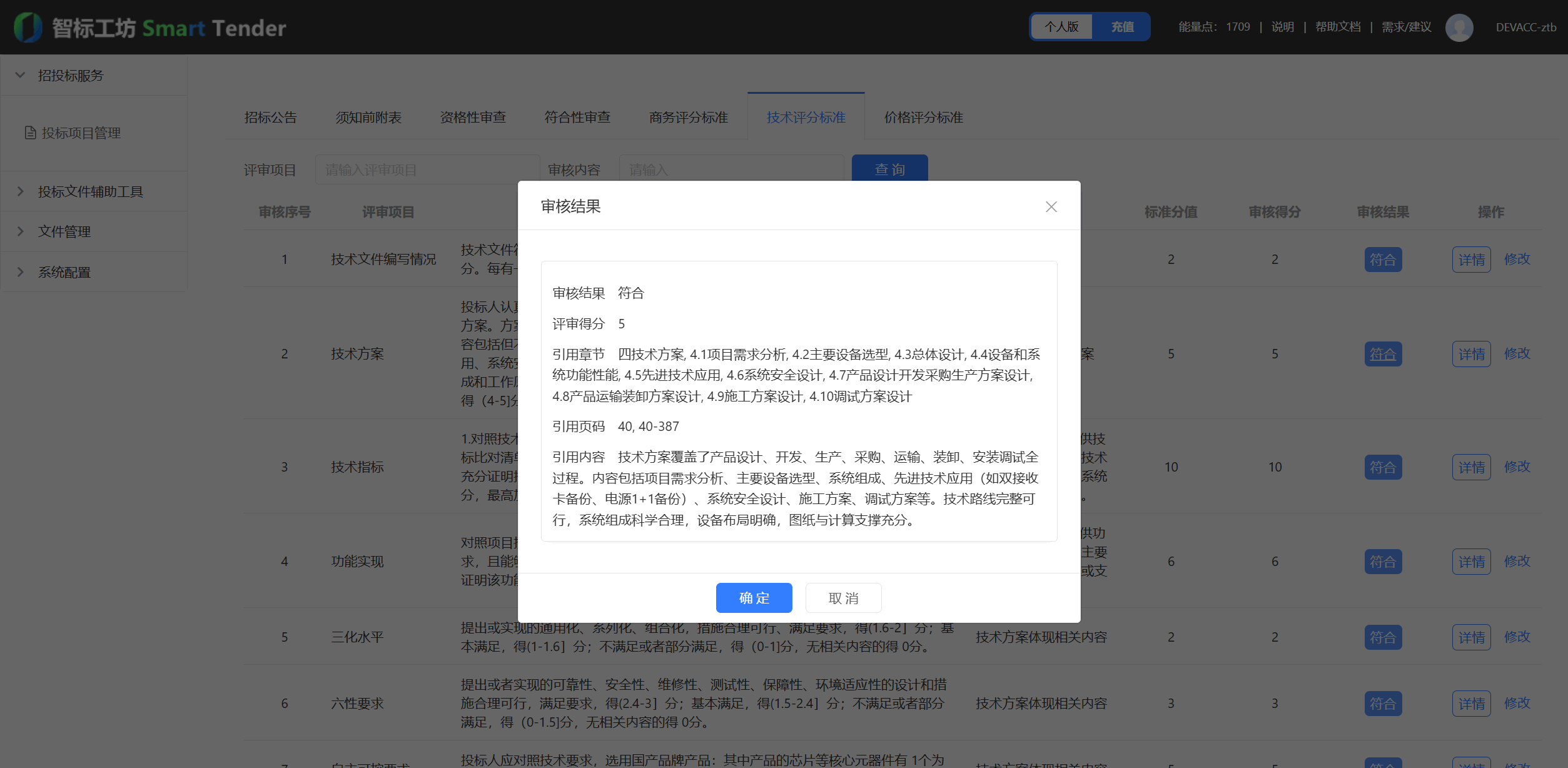The image size is (1568, 768).
Task: Click 修改 on the 三化水平 row
Action: (x=1517, y=637)
